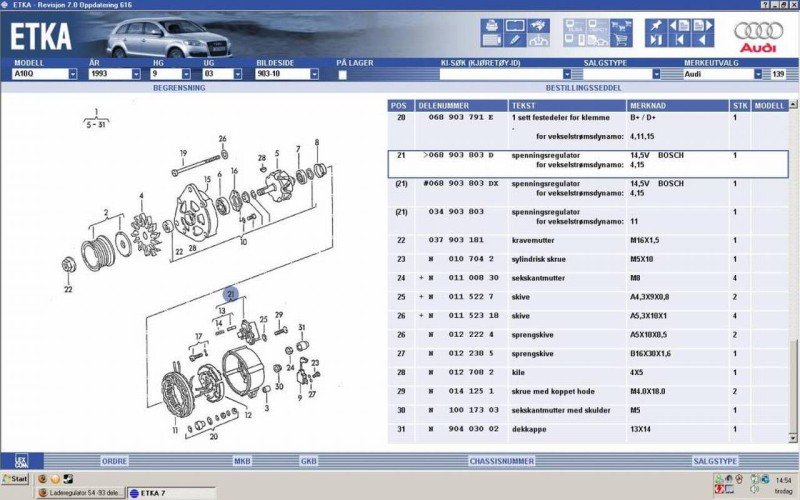Click the keyboard icon in the toolbar
The width and height of the screenshot is (800, 500).
pyautogui.click(x=492, y=40)
